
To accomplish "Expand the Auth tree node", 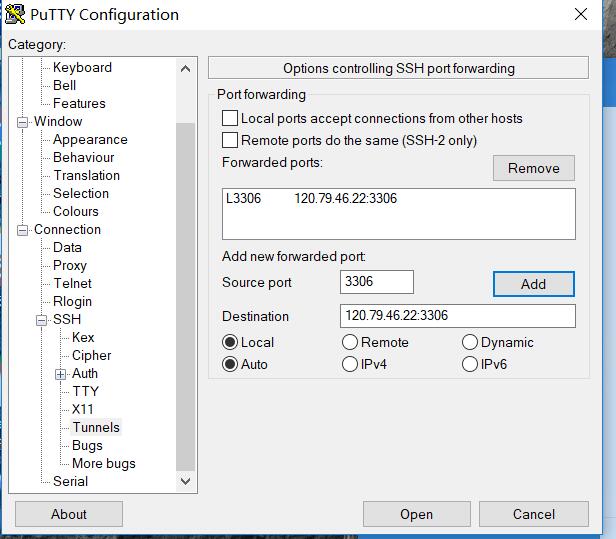I will pyautogui.click(x=60, y=374).
